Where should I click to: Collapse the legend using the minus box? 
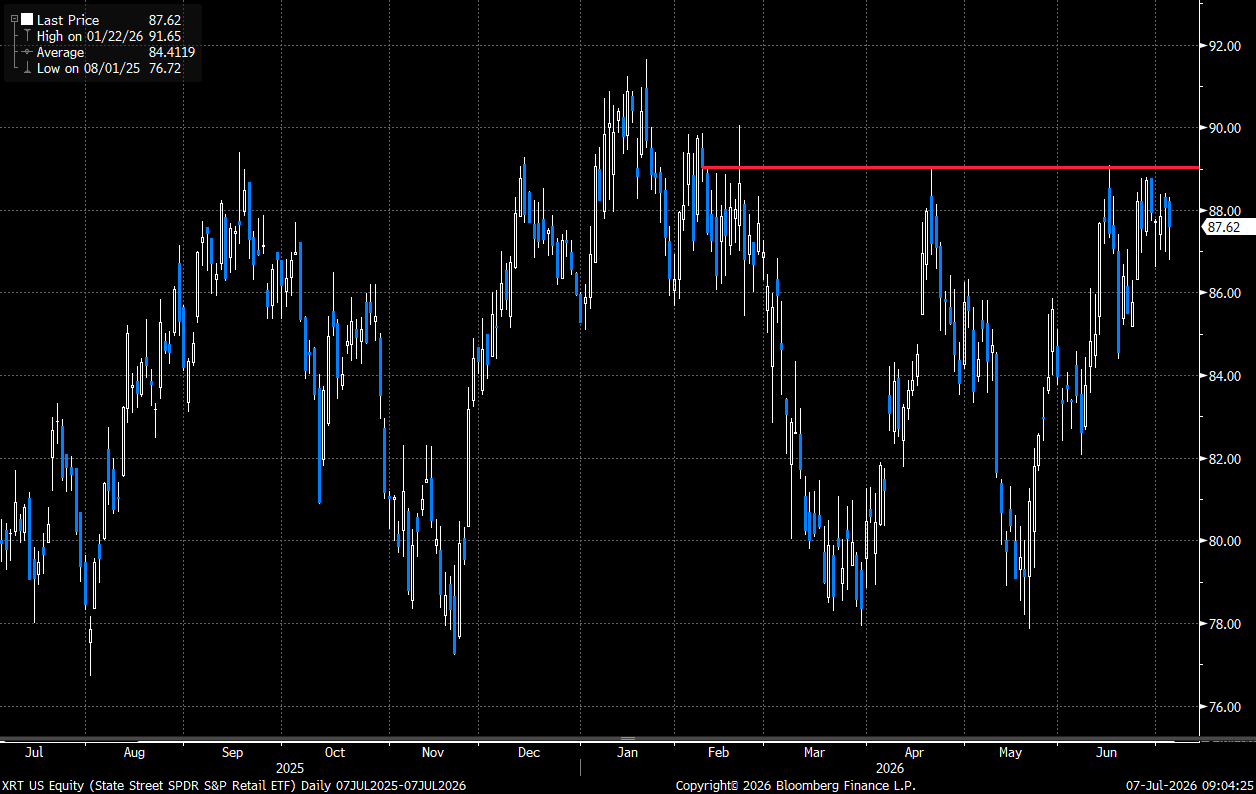pyautogui.click(x=13, y=20)
